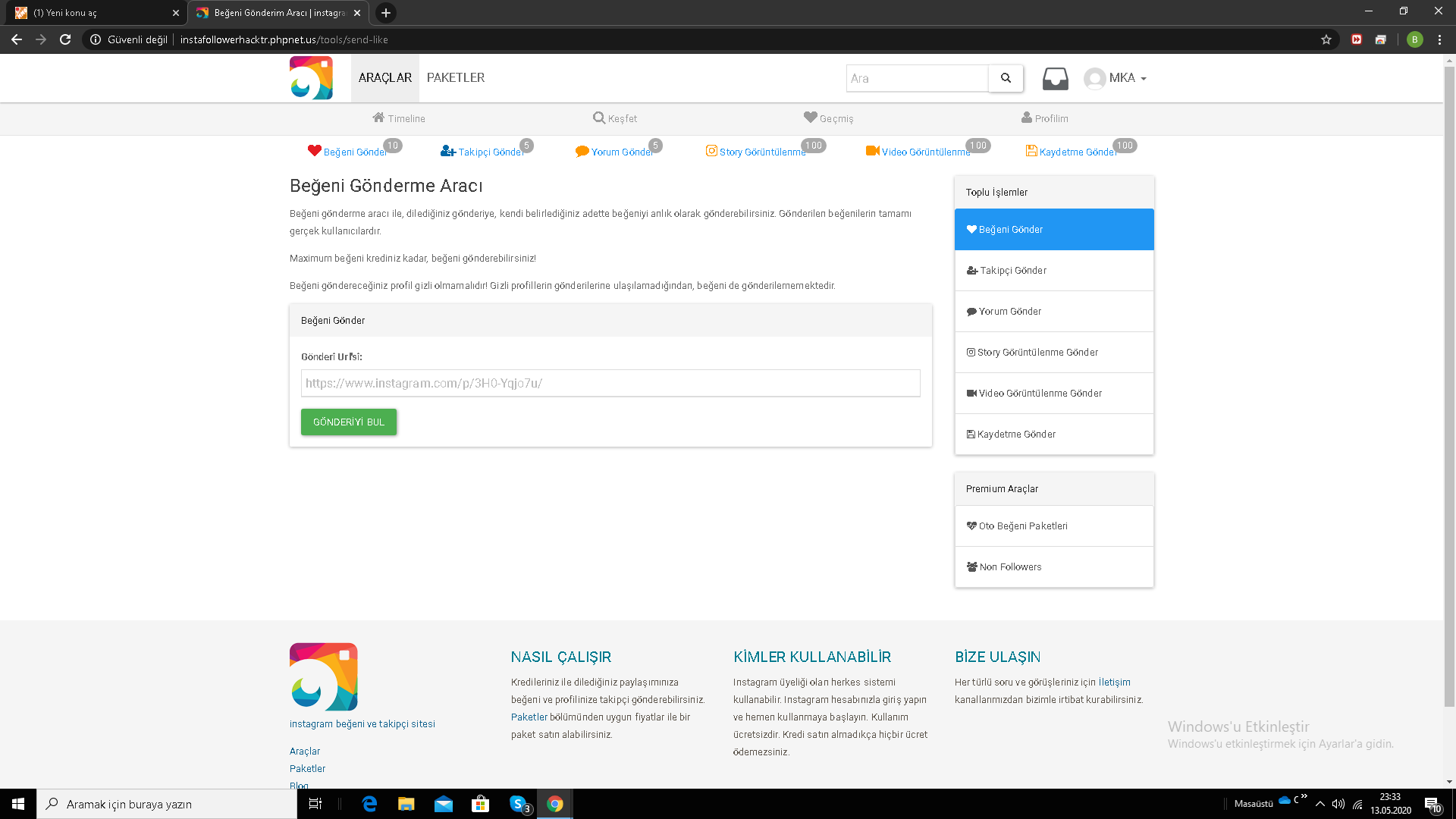The width and height of the screenshot is (1456, 819).
Task: Reload the page
Action: (65, 39)
